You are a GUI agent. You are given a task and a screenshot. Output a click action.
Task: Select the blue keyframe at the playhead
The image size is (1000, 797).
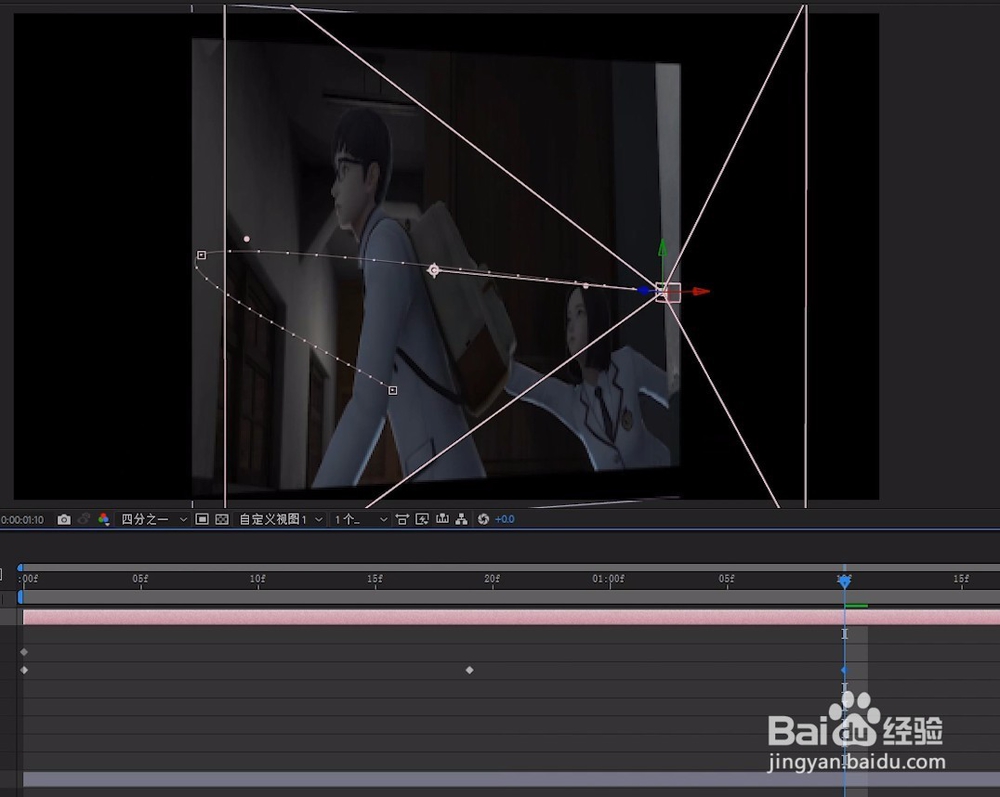tap(844, 671)
